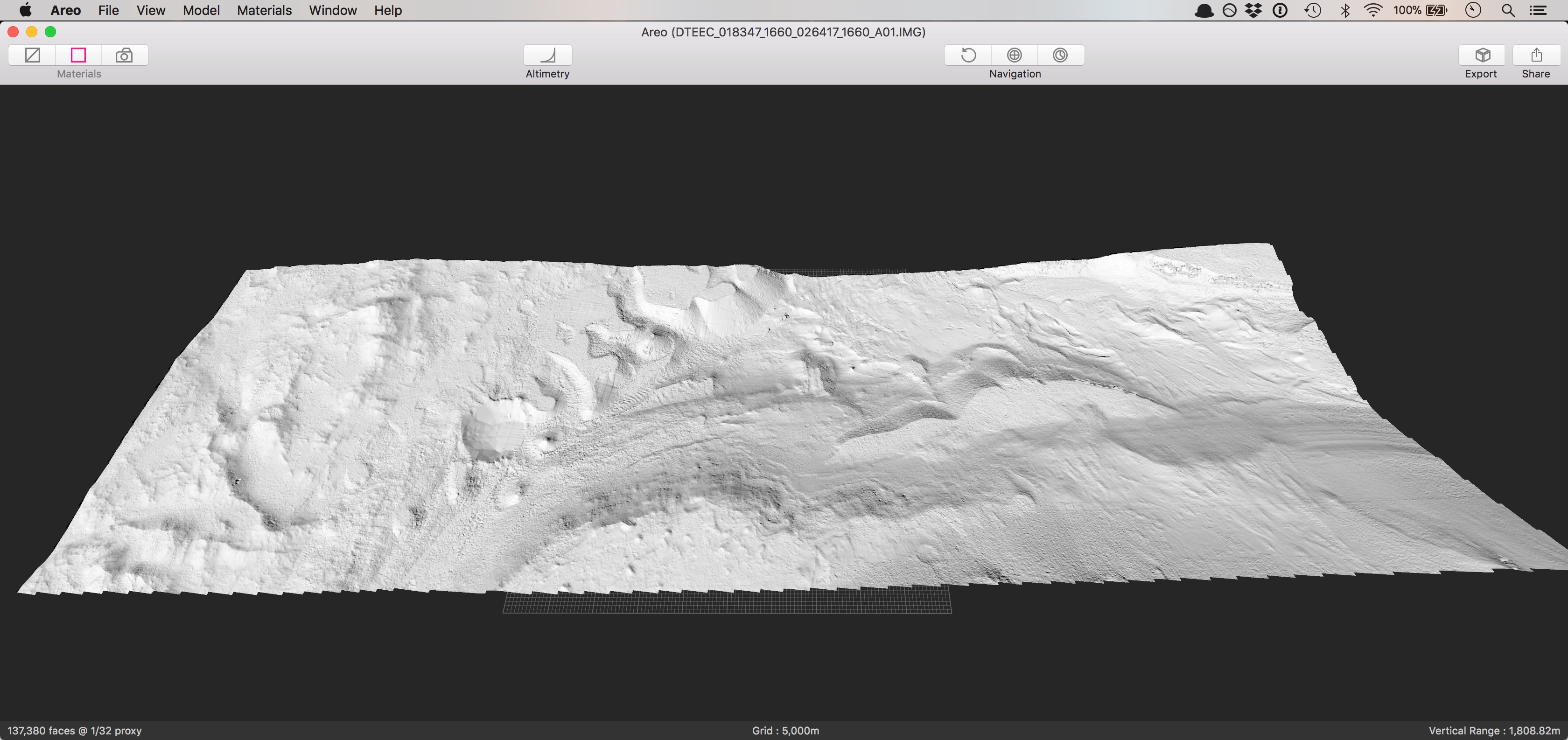Click the Wi-Fi status icon
Image resolution: width=1568 pixels, height=740 pixels.
1373,10
